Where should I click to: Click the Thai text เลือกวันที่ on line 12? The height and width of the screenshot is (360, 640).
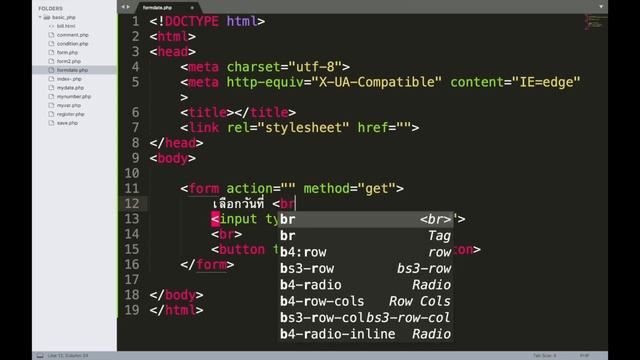[238, 203]
